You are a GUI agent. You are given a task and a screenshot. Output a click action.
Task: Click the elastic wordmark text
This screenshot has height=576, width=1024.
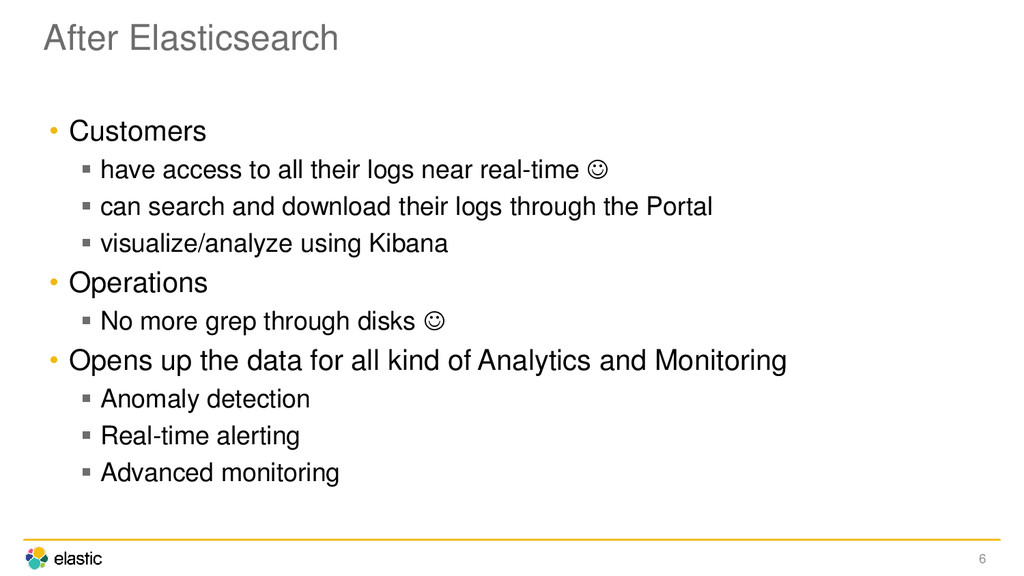[x=78, y=559]
